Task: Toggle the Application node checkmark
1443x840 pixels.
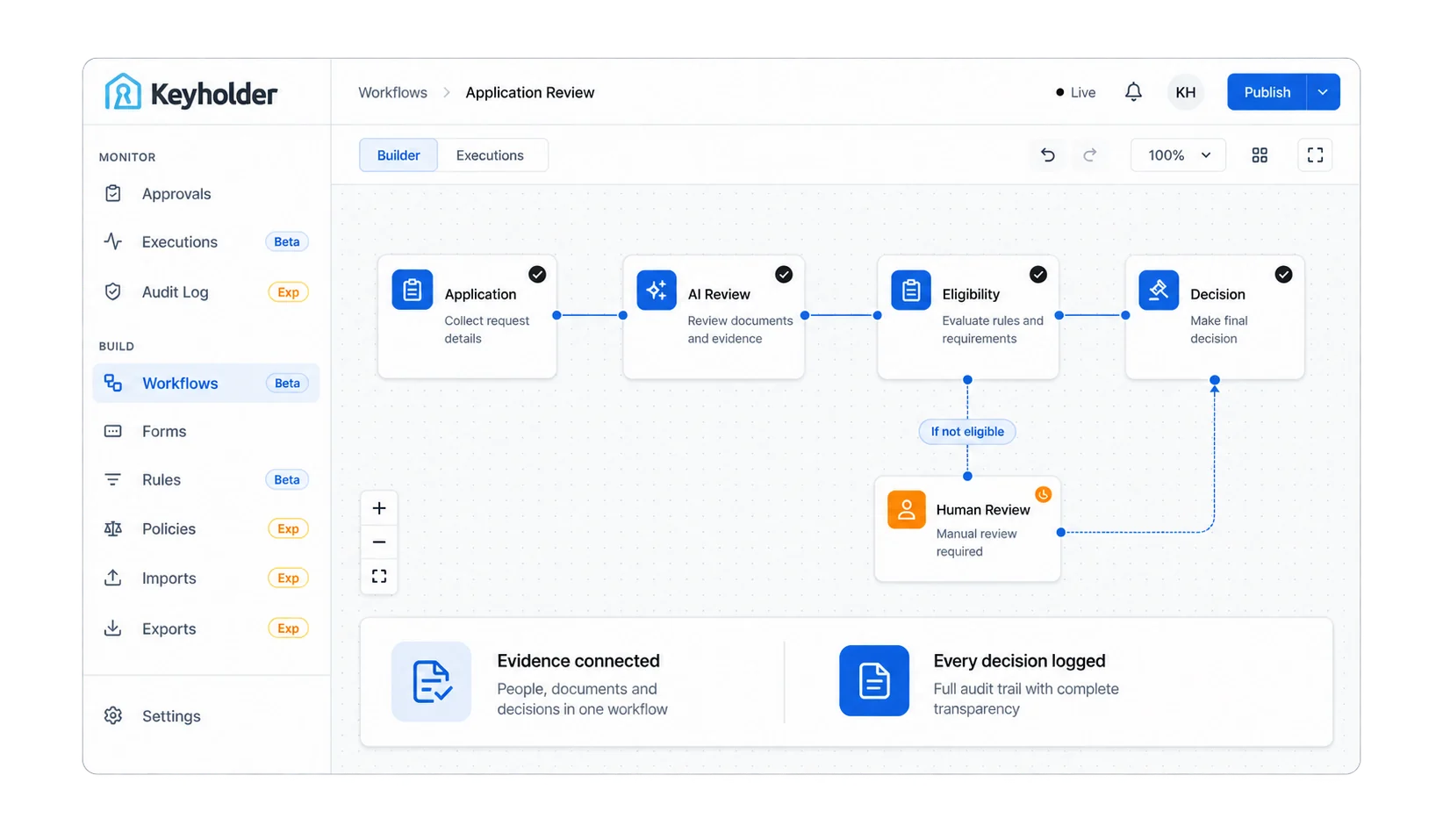Action: point(537,275)
